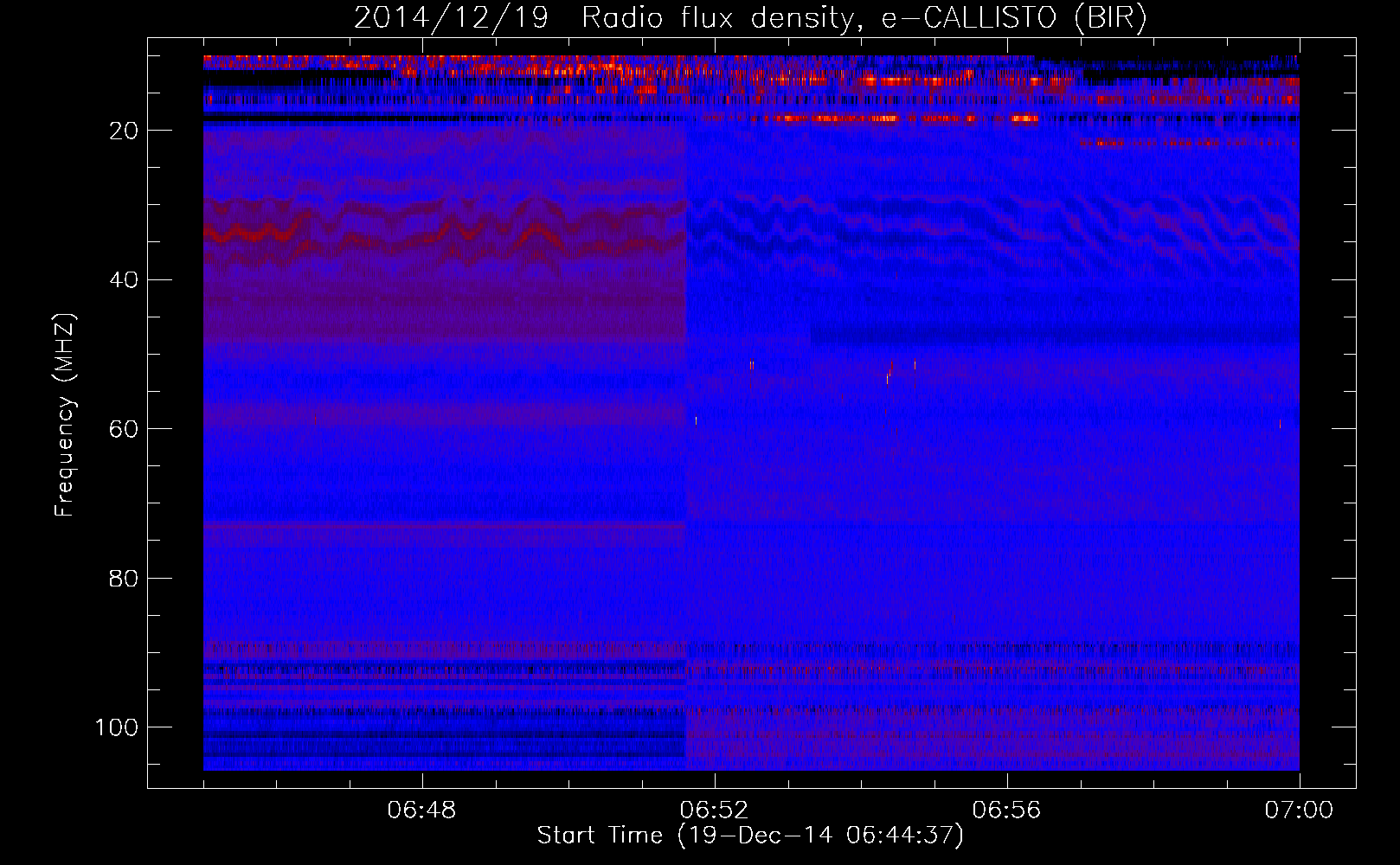1400x865 pixels.
Task: Click the 06:52 time tick label
Action: pos(714,811)
